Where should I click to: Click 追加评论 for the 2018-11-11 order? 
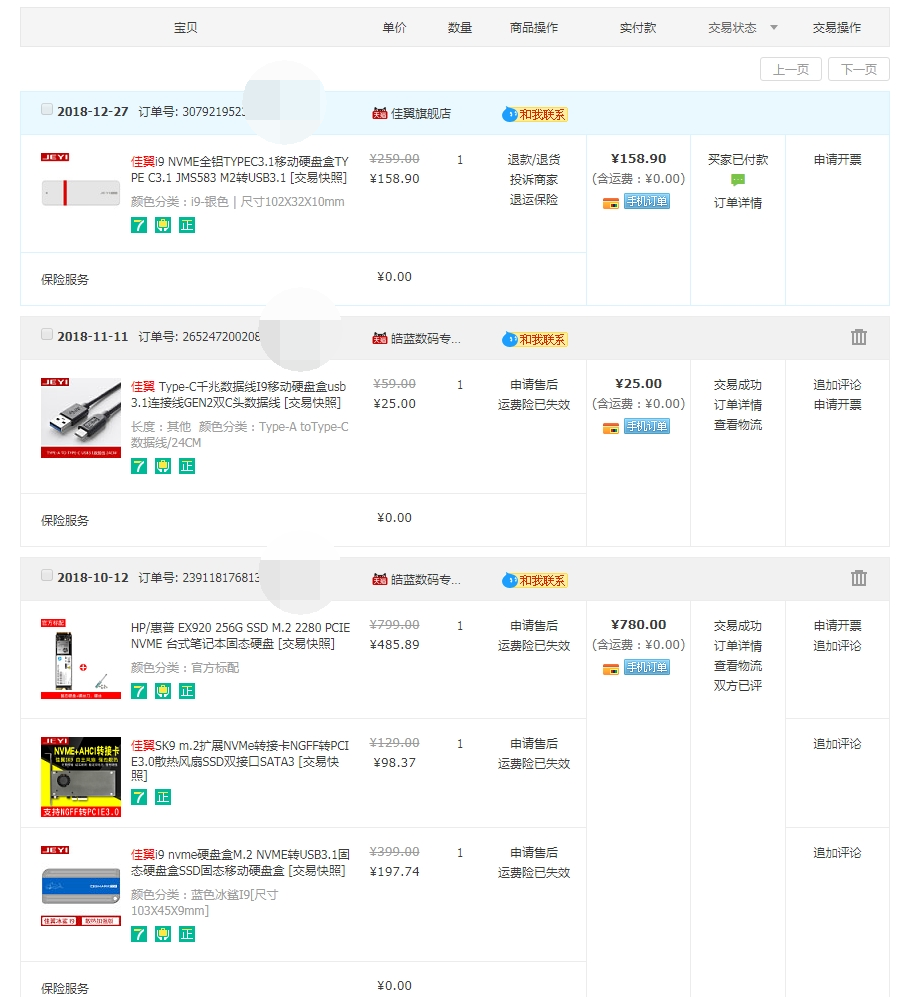coord(837,385)
